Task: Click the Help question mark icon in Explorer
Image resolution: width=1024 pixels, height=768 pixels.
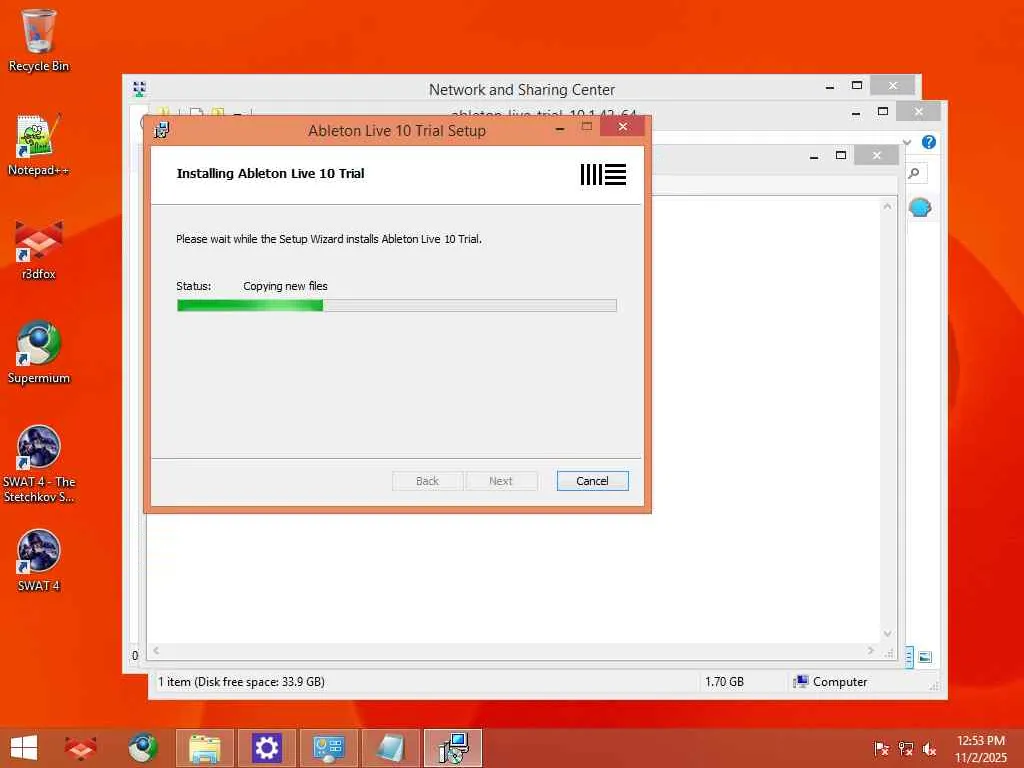Action: (929, 142)
